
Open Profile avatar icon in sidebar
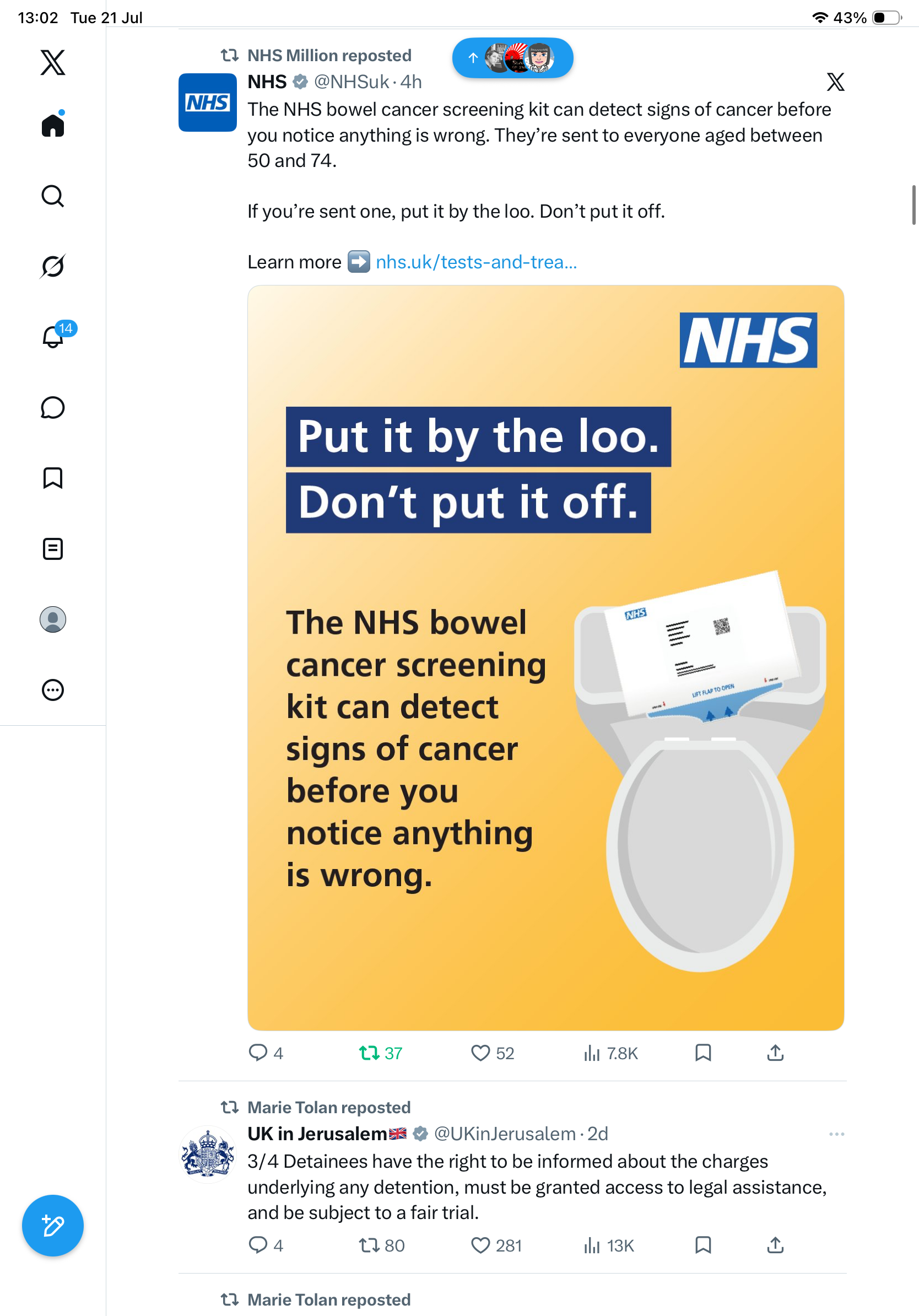(x=53, y=619)
